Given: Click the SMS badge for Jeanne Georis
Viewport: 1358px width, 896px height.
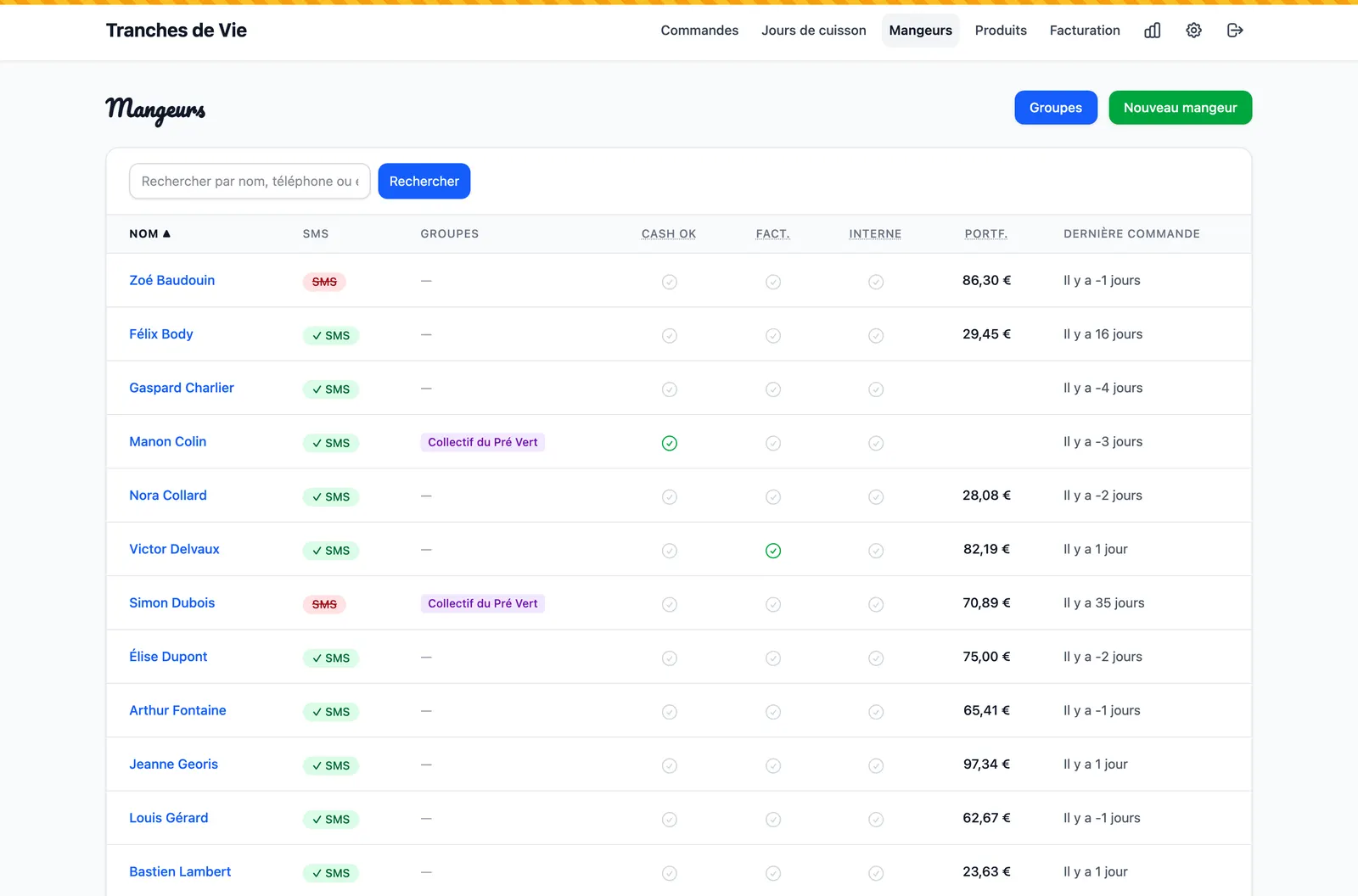Looking at the screenshot, I should pos(331,765).
